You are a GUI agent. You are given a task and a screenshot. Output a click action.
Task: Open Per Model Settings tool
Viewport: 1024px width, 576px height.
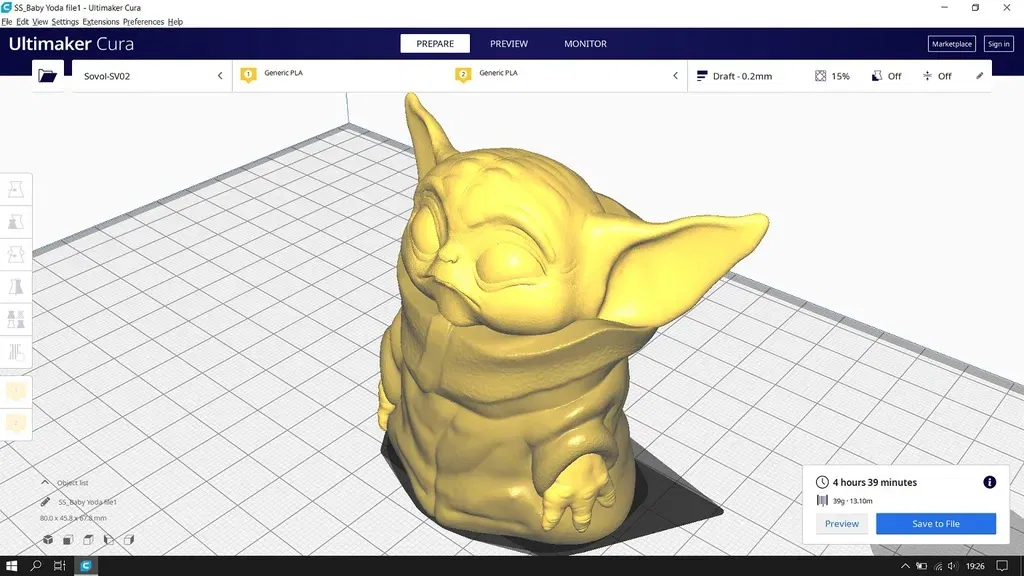pos(15,320)
